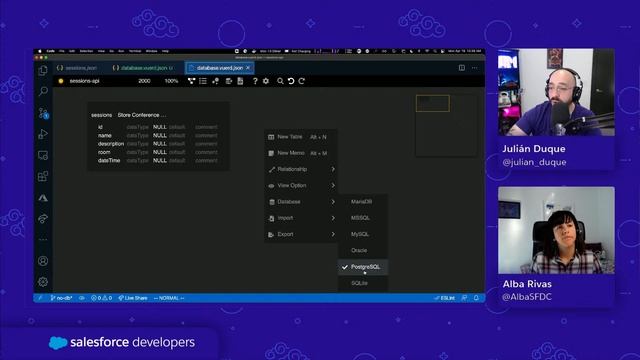Expand the Relationship submenu

301,169
